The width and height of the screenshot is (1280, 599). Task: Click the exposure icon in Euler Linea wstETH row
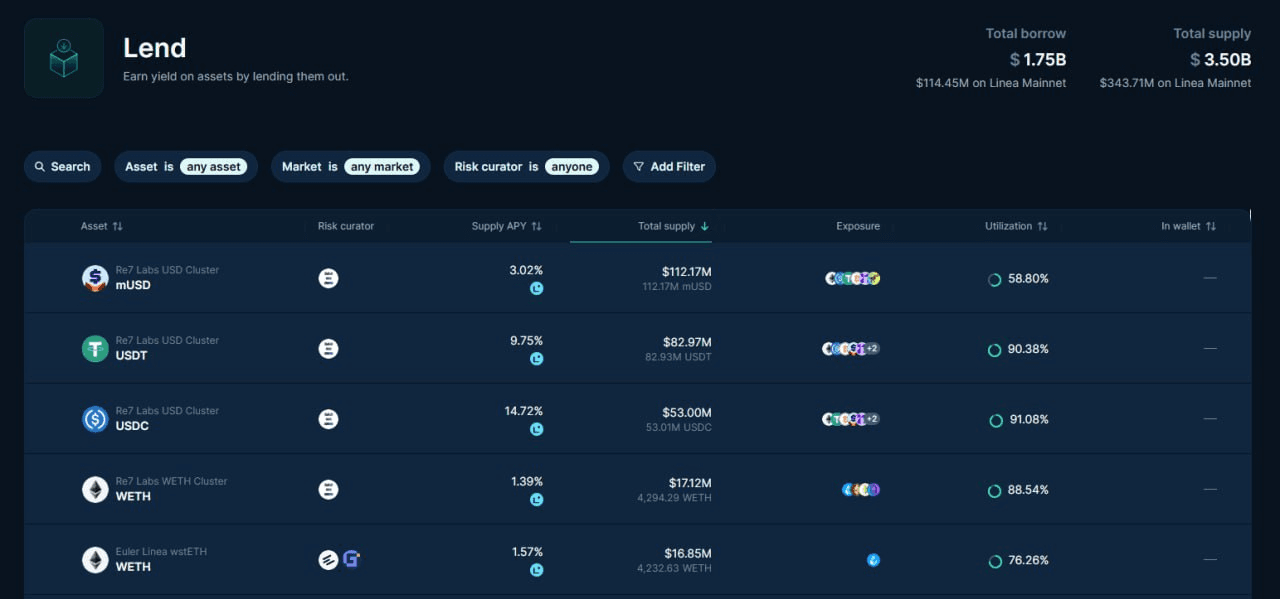point(873,560)
